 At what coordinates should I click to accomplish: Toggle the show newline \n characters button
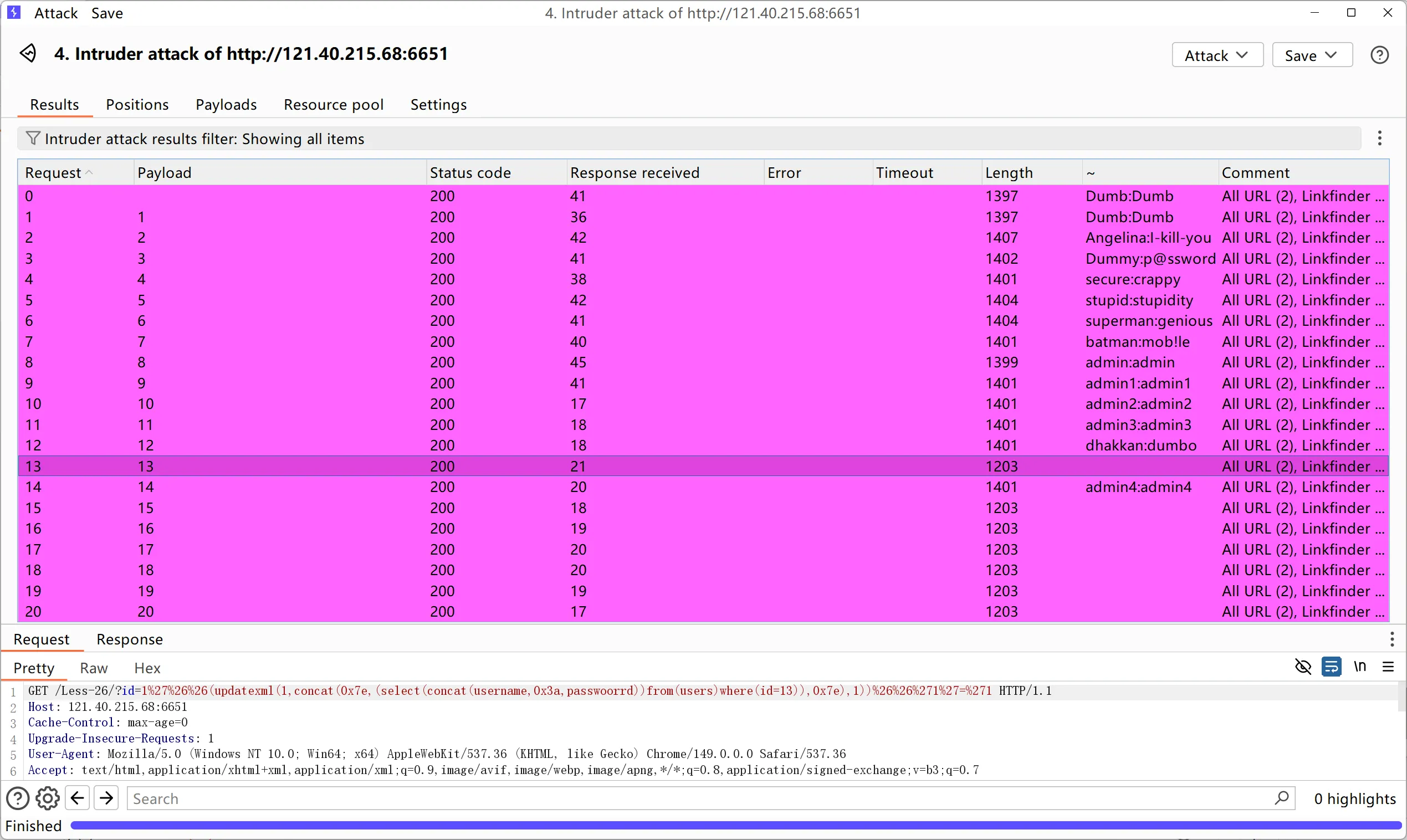[1359, 667]
